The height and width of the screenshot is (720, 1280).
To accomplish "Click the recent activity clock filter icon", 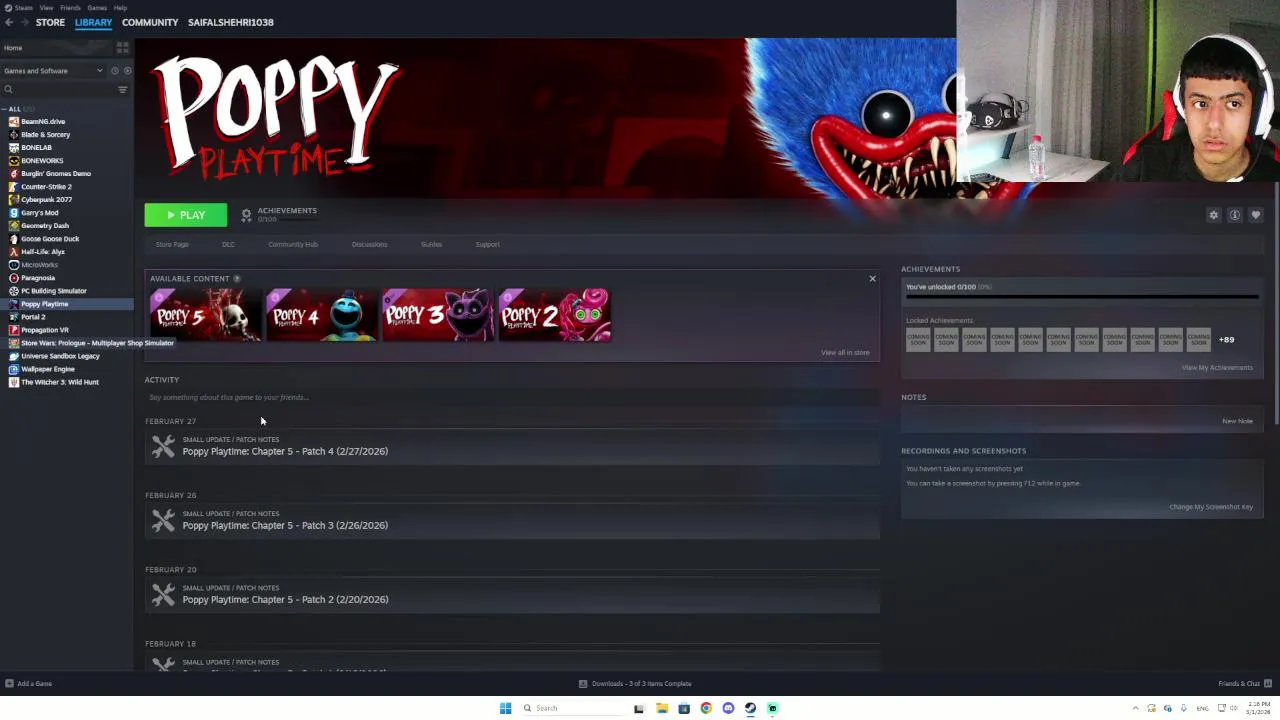I will pyautogui.click(x=114, y=71).
